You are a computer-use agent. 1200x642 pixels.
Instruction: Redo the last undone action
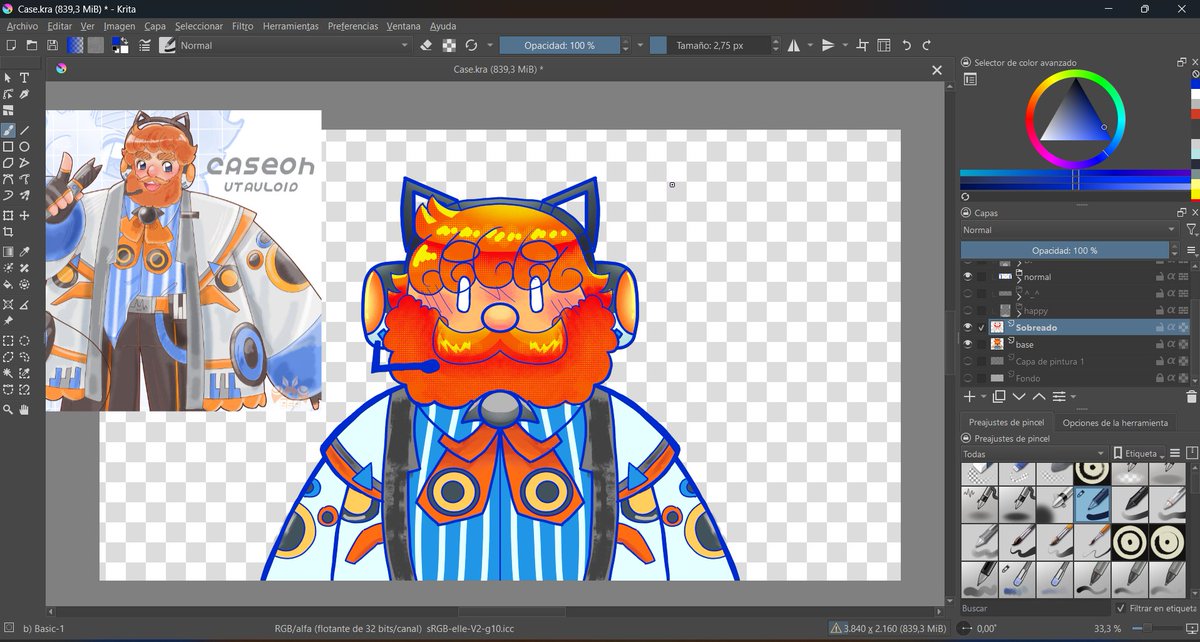tap(927, 45)
